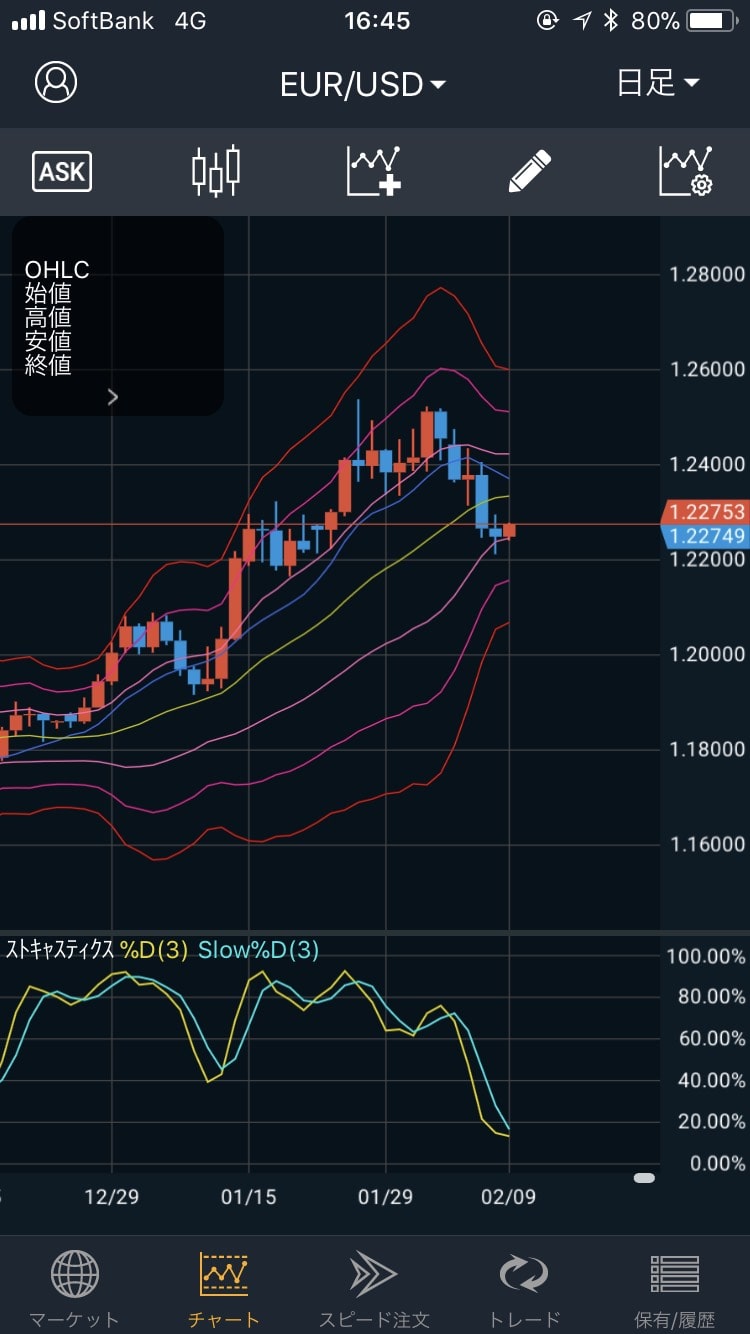The height and width of the screenshot is (1334, 750).
Task: Click the Slow%D(3) legend label
Action: coord(259,950)
